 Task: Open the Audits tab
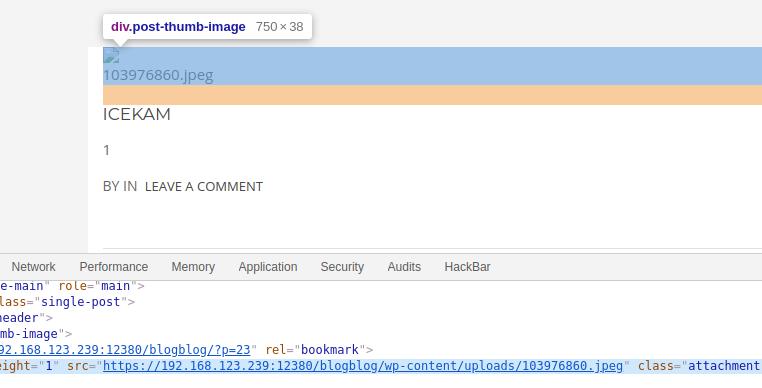(404, 267)
